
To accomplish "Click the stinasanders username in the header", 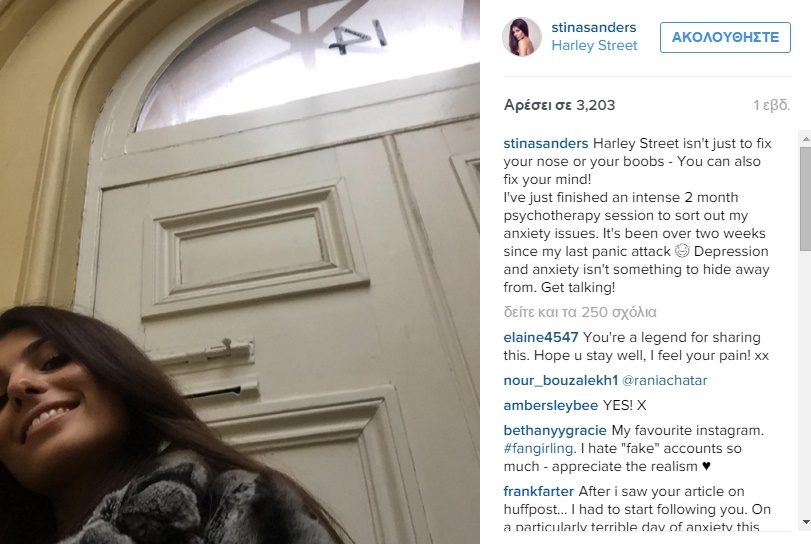I will pyautogui.click(x=594, y=27).
